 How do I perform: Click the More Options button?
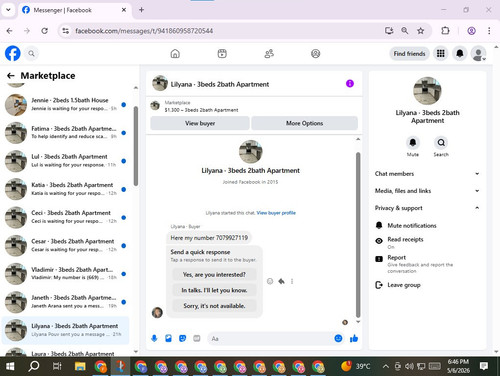pyautogui.click(x=304, y=123)
